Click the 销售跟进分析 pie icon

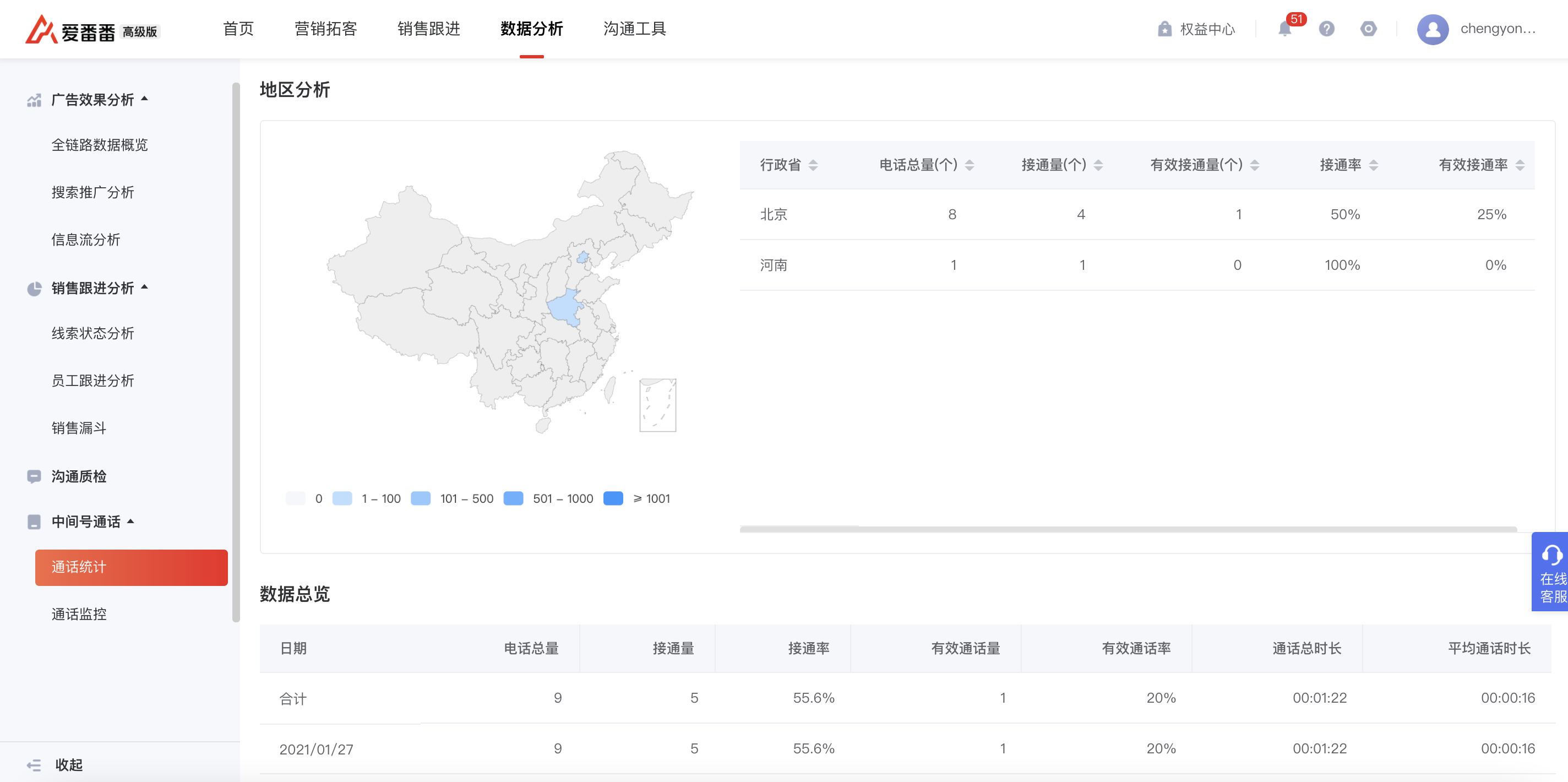coord(34,288)
